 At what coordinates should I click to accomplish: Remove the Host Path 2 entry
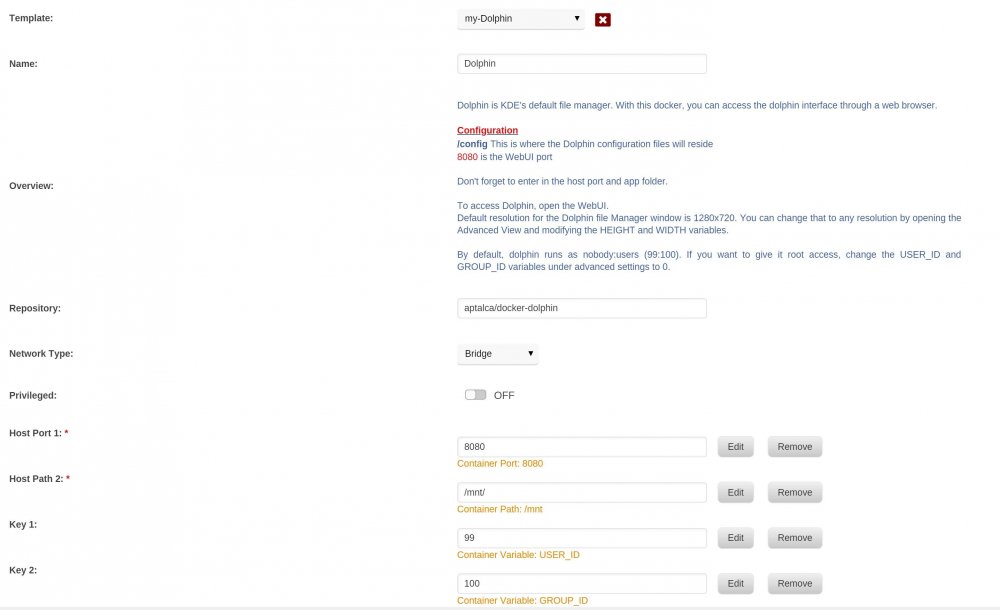[x=795, y=493]
